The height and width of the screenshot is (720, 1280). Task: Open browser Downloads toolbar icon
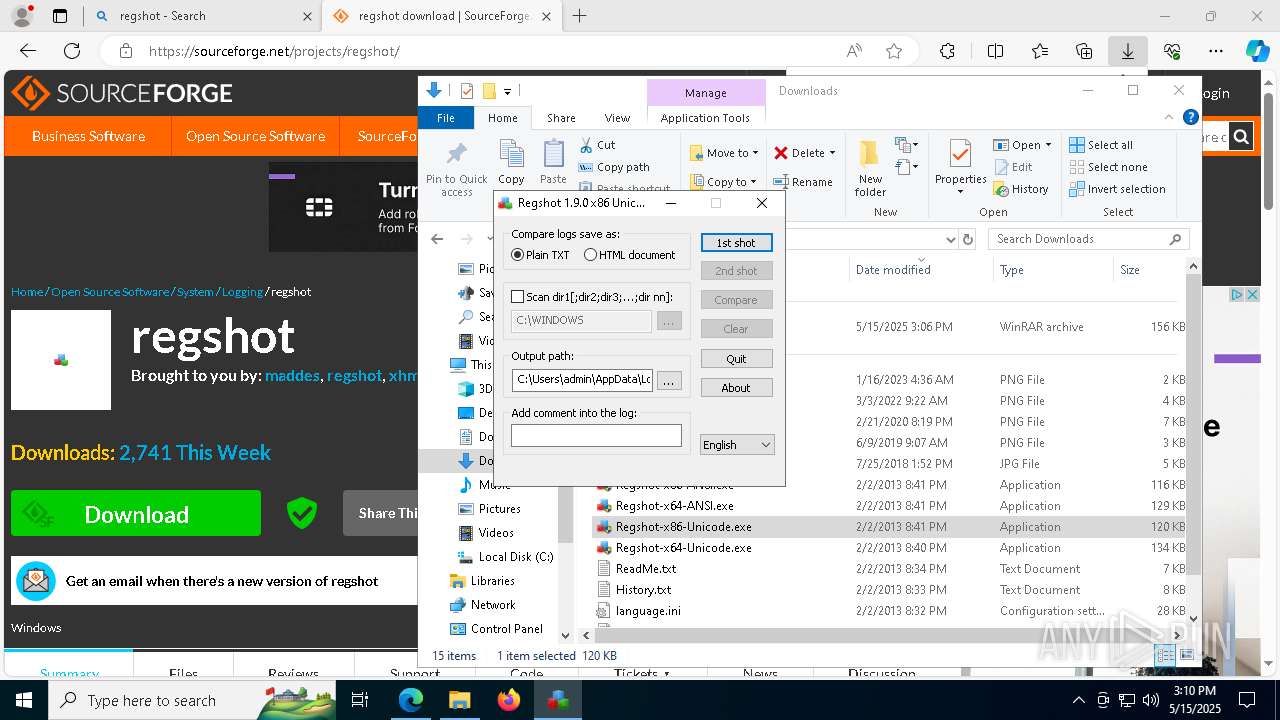coord(1127,51)
